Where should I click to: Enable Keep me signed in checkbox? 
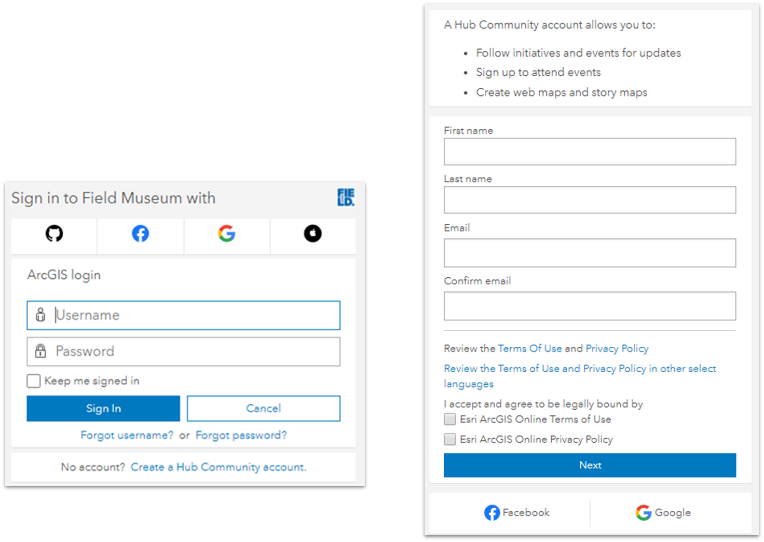click(x=34, y=381)
